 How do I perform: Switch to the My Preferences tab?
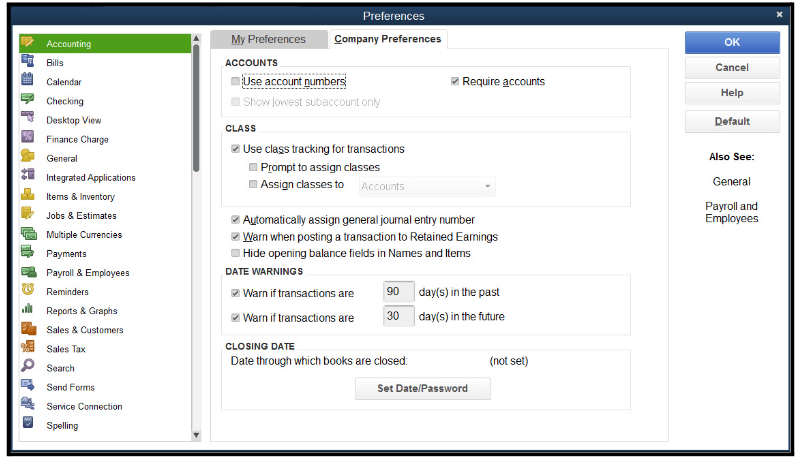point(268,39)
